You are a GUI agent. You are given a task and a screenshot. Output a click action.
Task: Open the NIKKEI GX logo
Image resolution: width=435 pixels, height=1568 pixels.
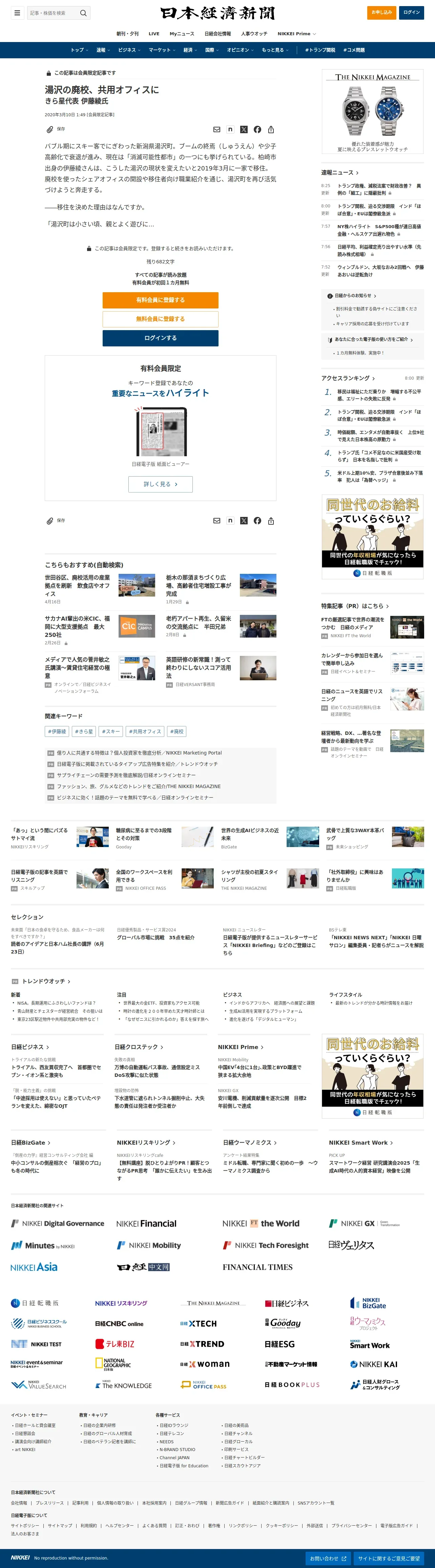[365, 1224]
